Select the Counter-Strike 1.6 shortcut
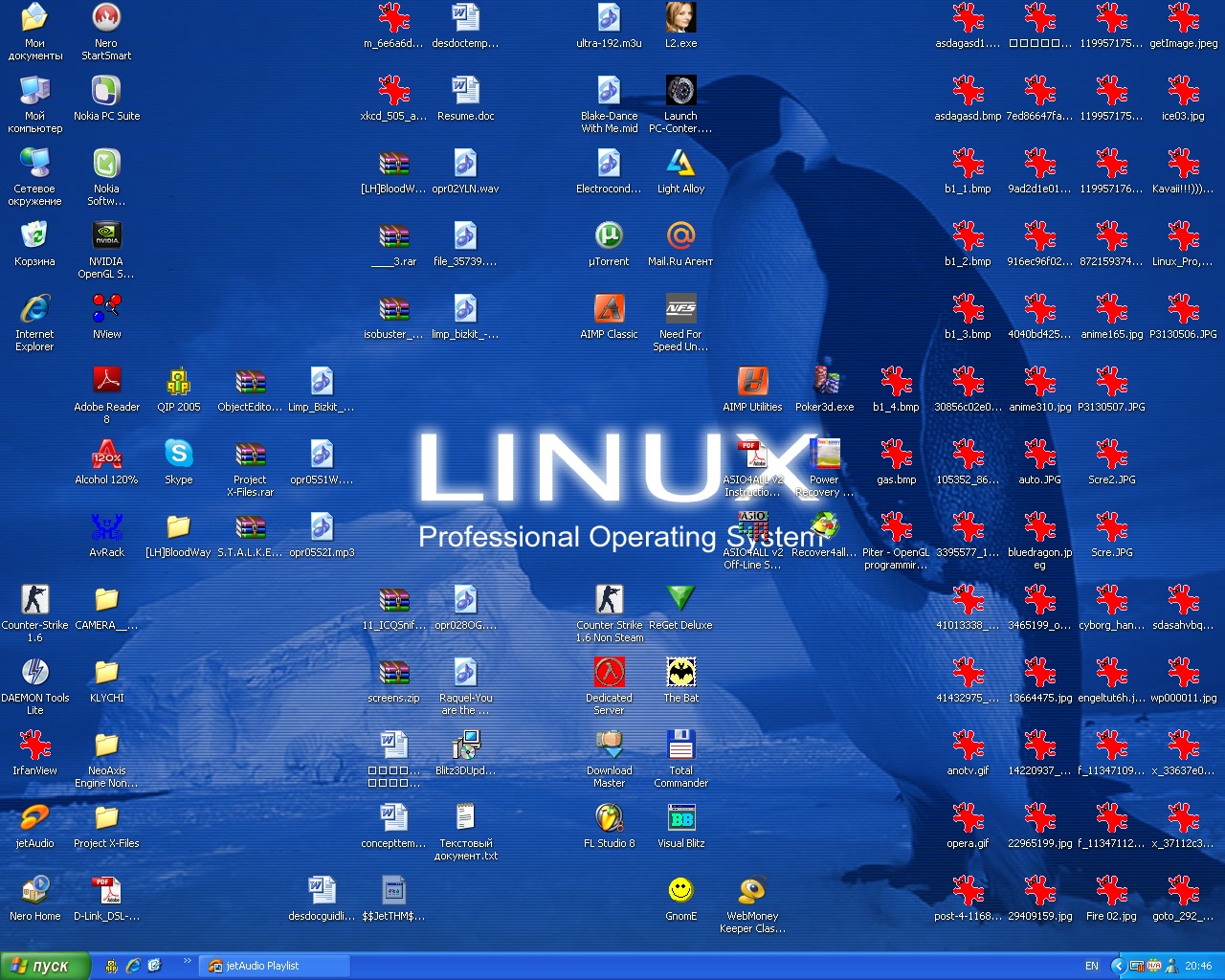 [34, 600]
